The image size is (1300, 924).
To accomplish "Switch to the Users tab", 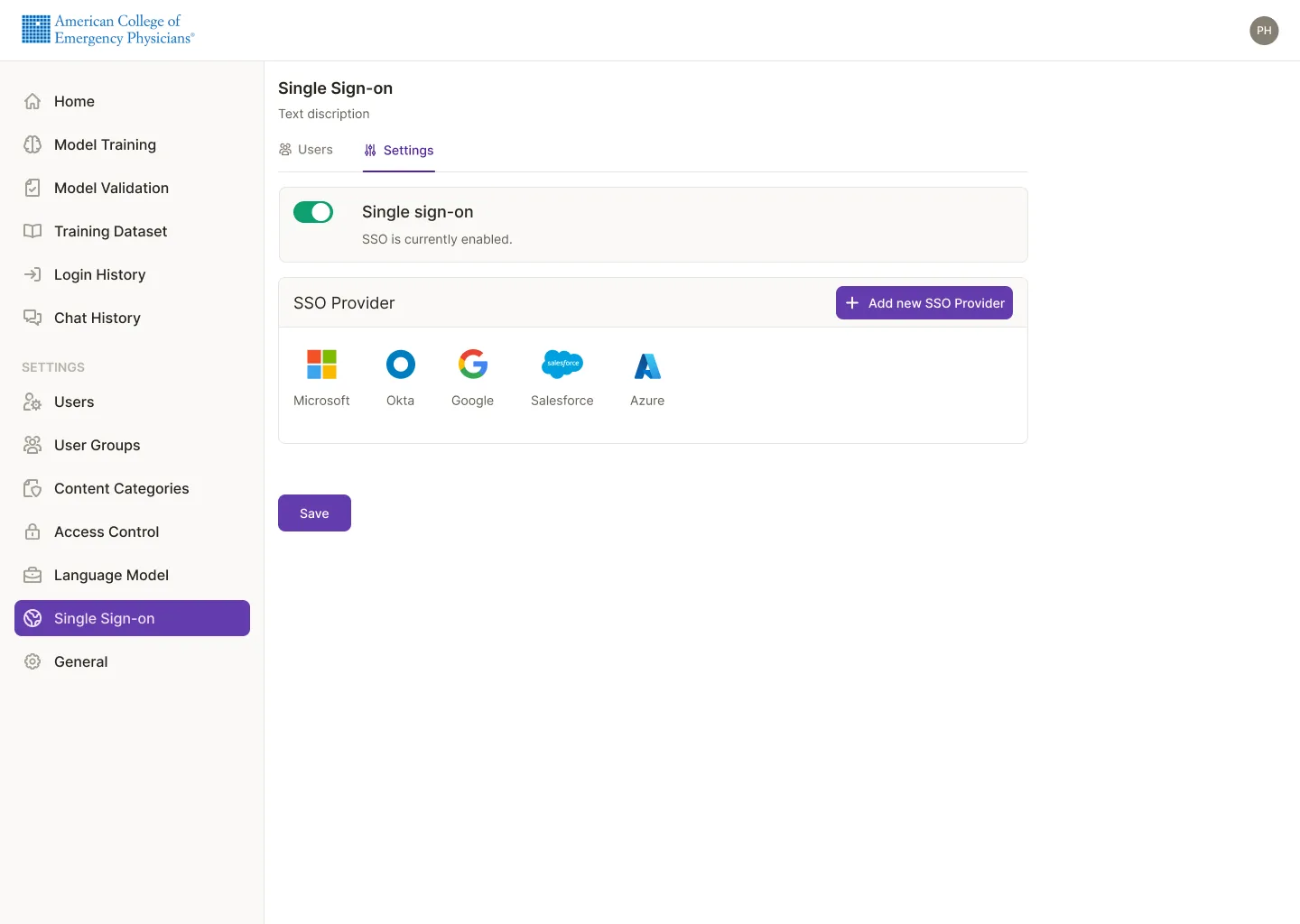I will tap(306, 150).
